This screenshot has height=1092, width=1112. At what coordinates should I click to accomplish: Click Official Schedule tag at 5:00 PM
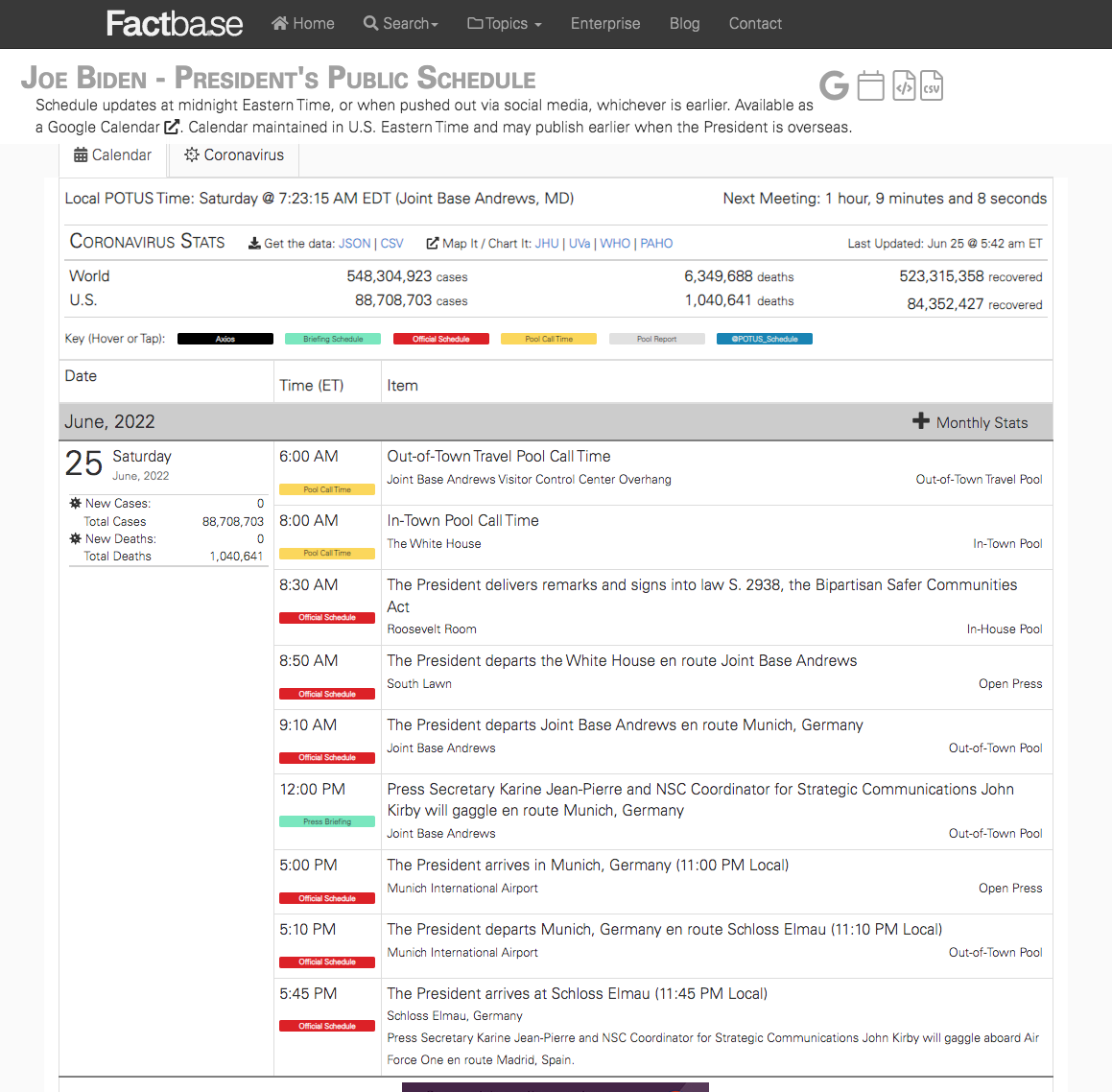point(327,898)
